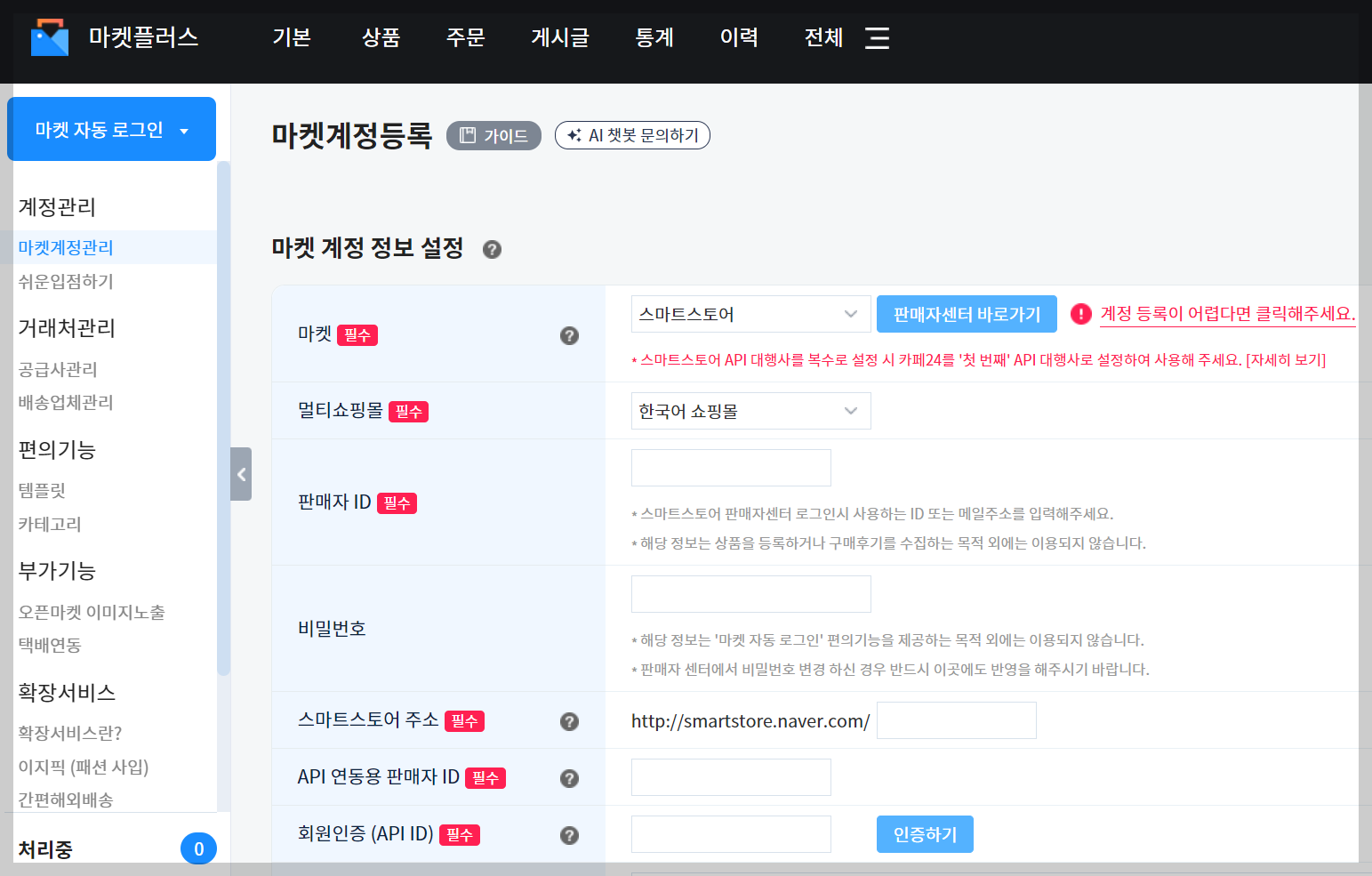Click the 편의기능 section heading
Screen dimensions: 1372x876
coord(57,449)
